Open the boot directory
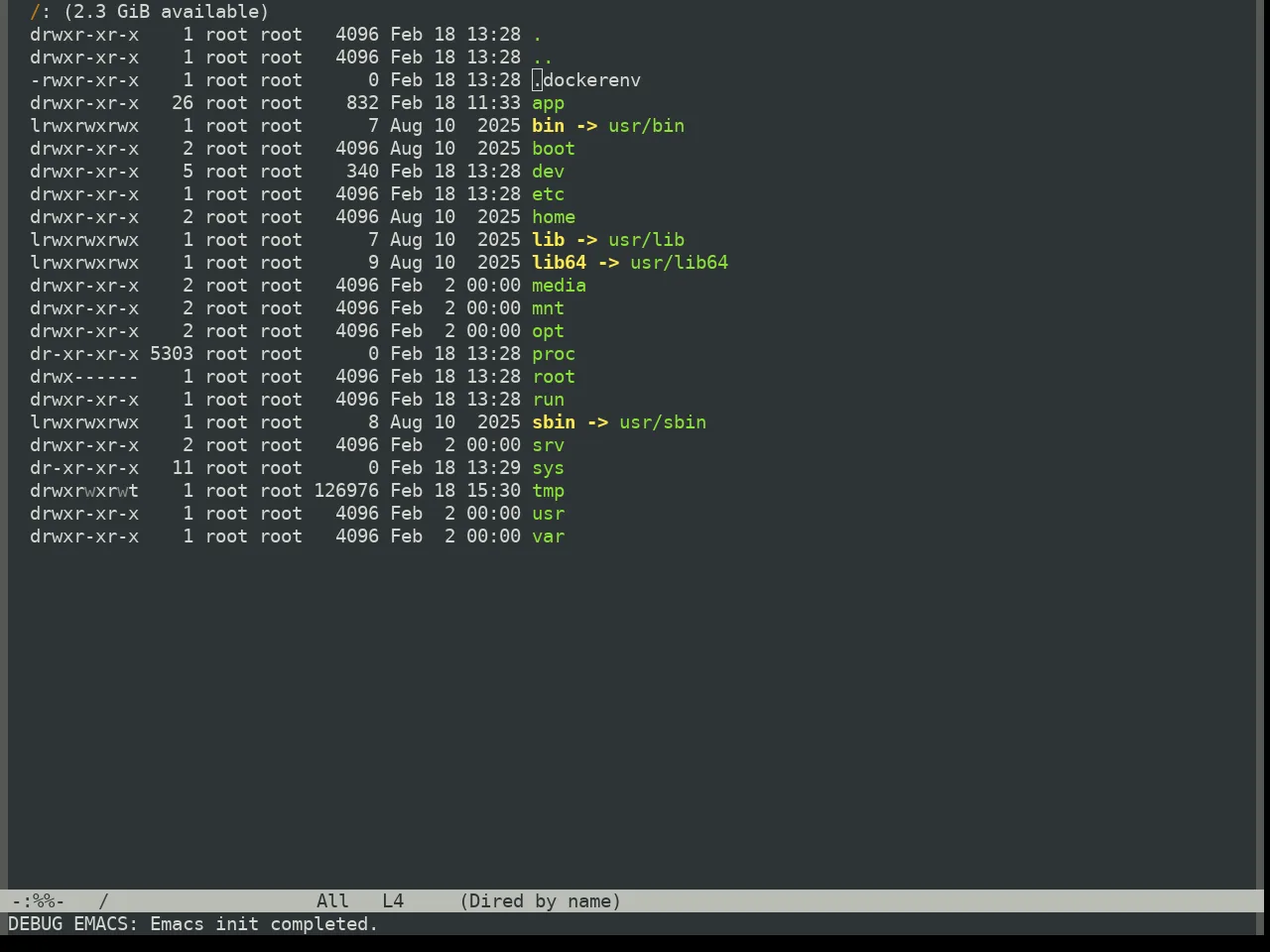The image size is (1270, 952). pos(554,149)
